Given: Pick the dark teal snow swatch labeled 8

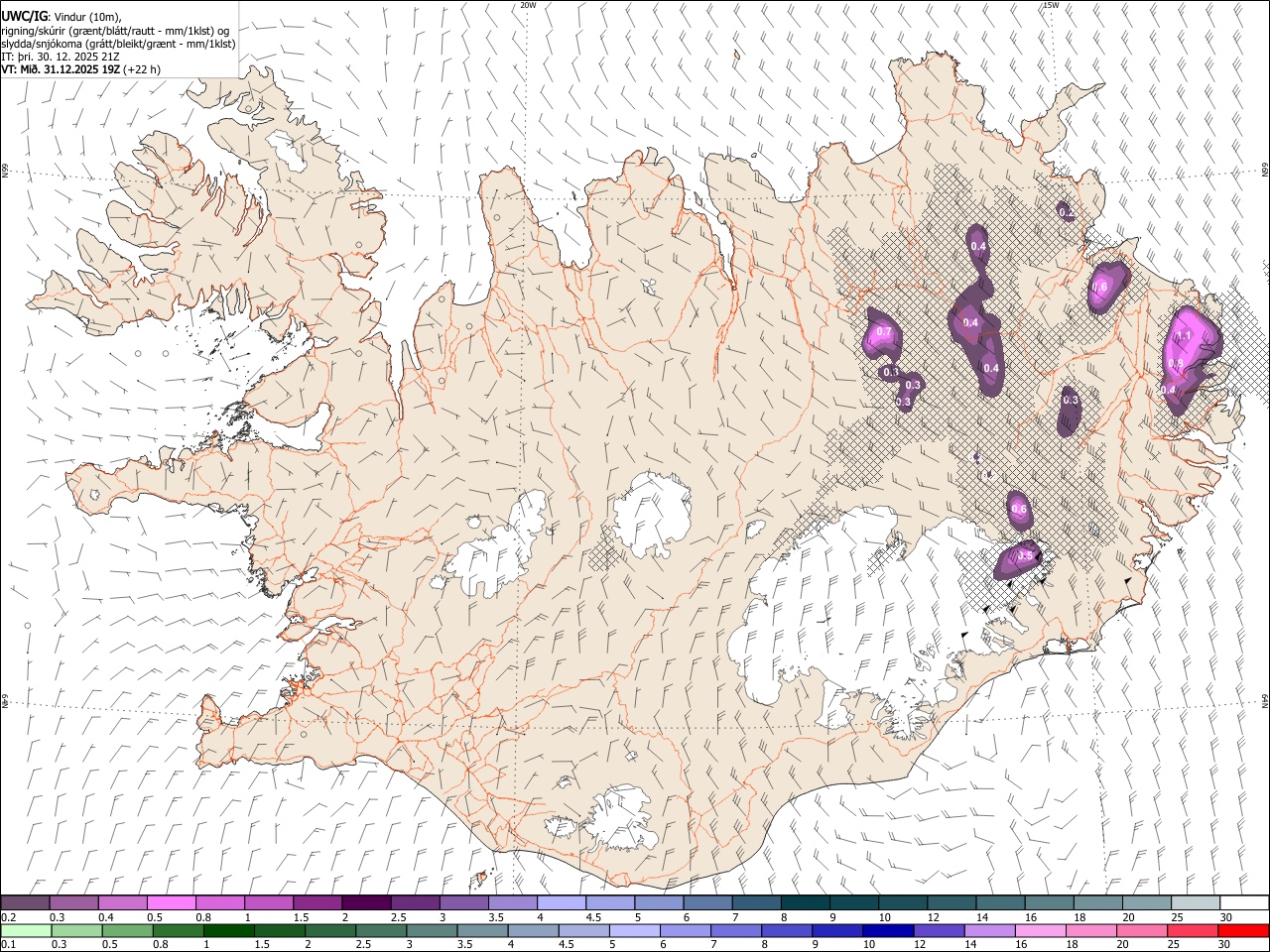Looking at the screenshot, I should 806,903.
